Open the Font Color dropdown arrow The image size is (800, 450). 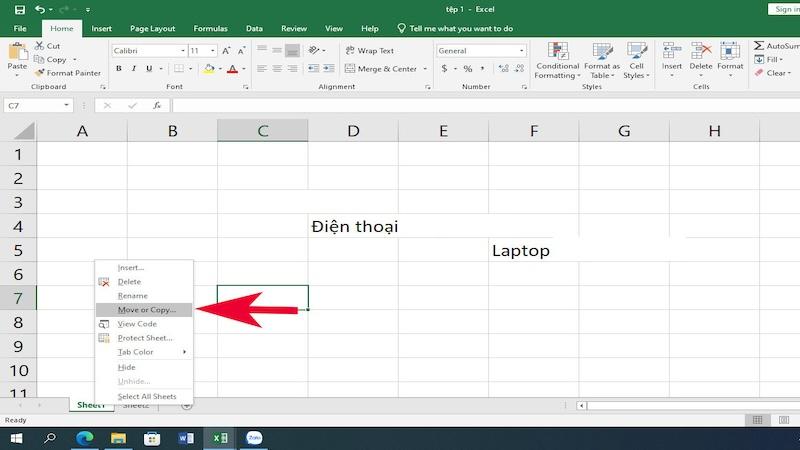(x=244, y=68)
